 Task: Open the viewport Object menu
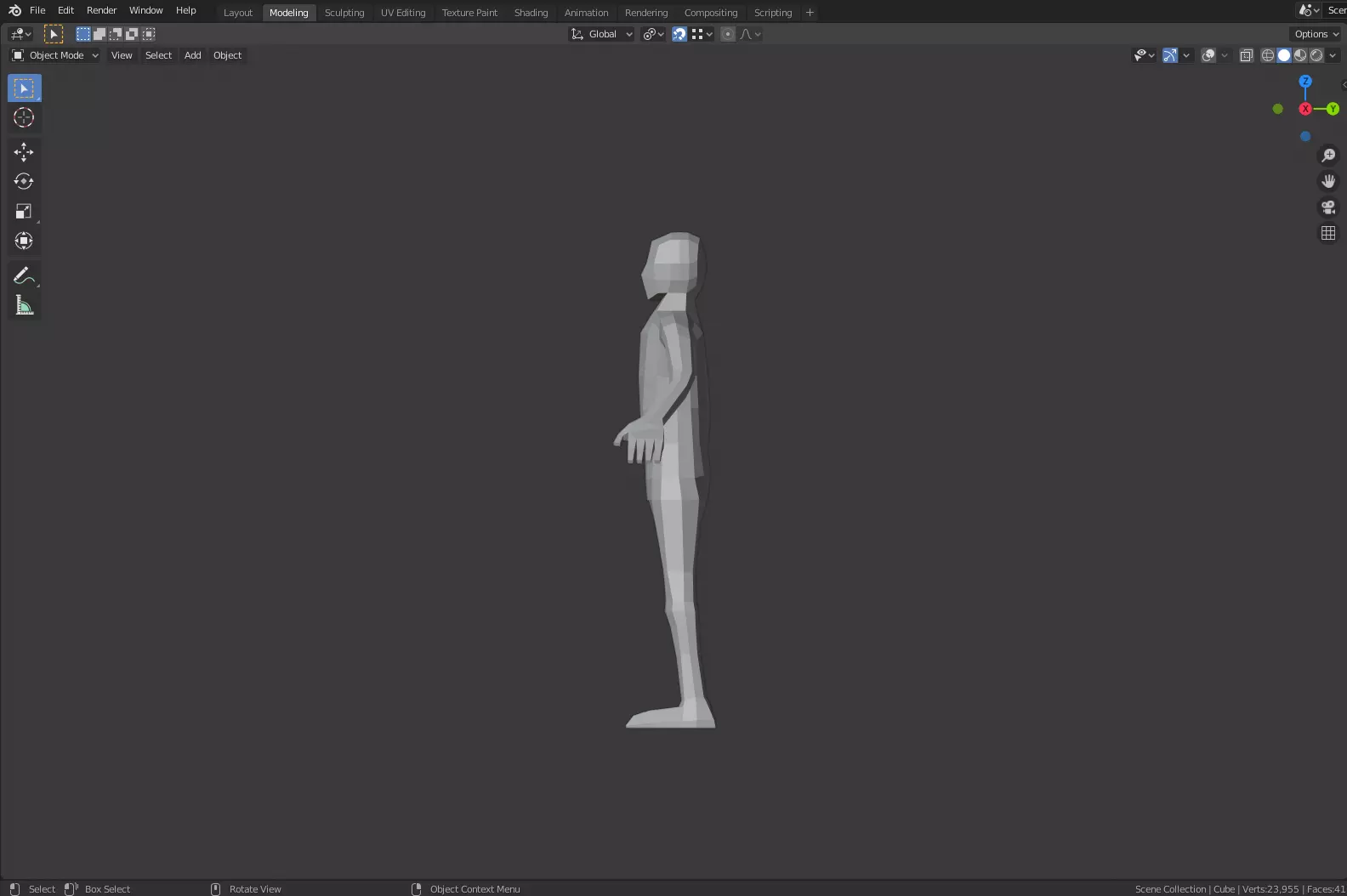click(x=228, y=55)
